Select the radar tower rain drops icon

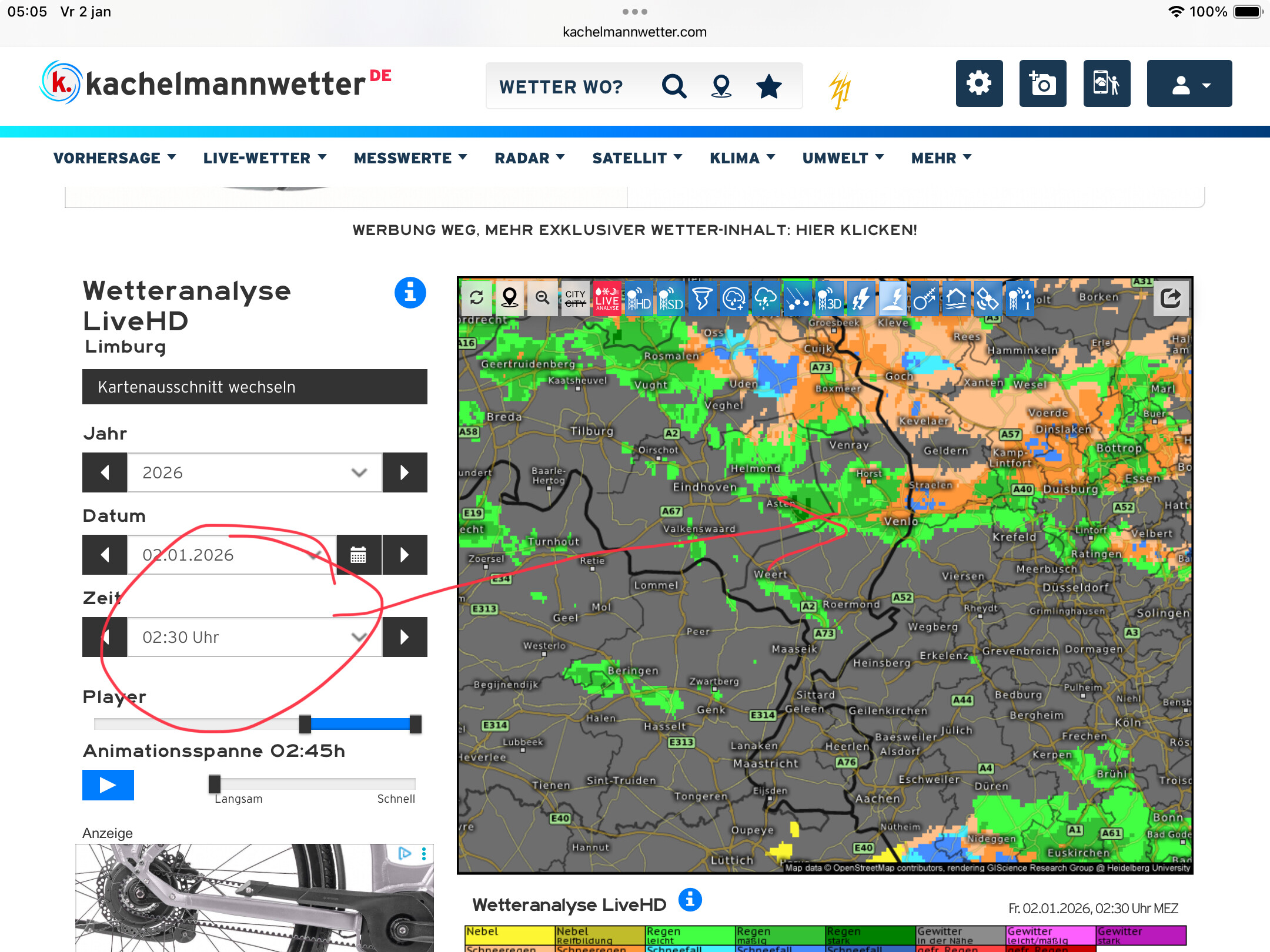1020,298
